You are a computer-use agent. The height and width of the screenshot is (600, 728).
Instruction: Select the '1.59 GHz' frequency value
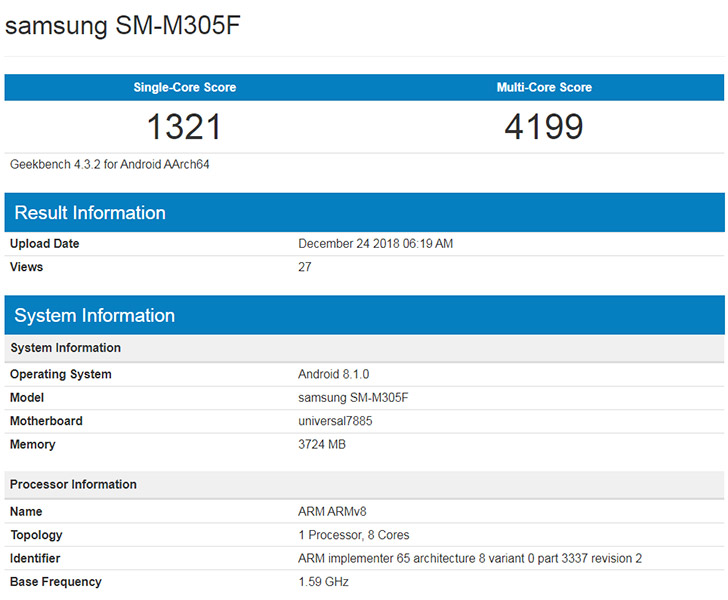(324, 582)
